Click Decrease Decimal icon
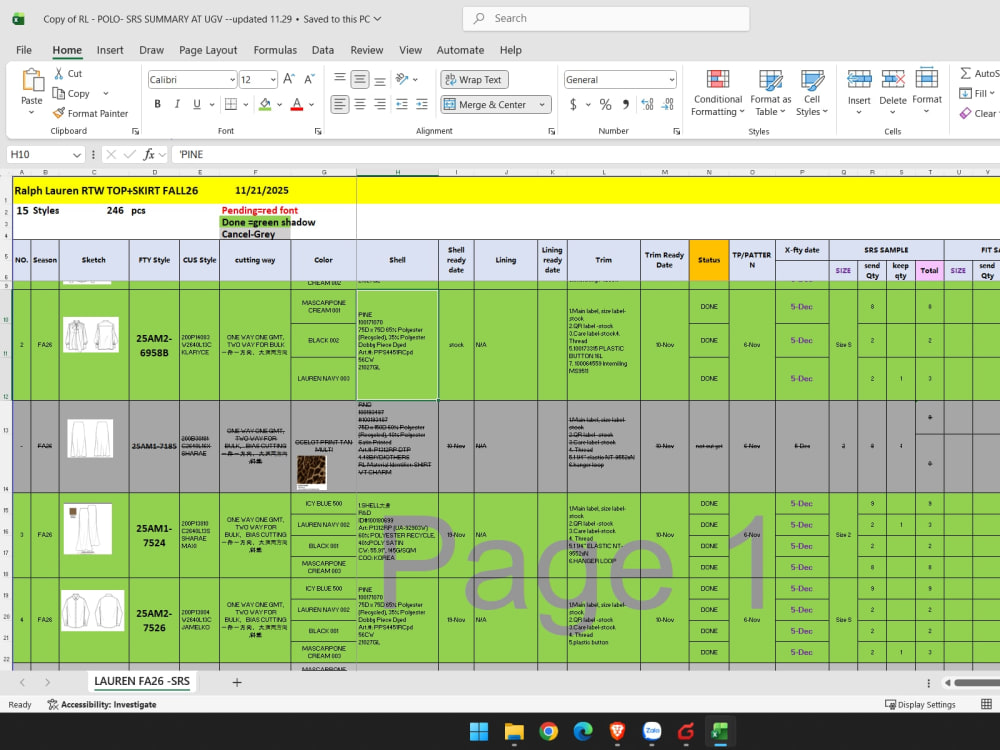Image resolution: width=1000 pixels, height=750 pixels. click(x=668, y=104)
